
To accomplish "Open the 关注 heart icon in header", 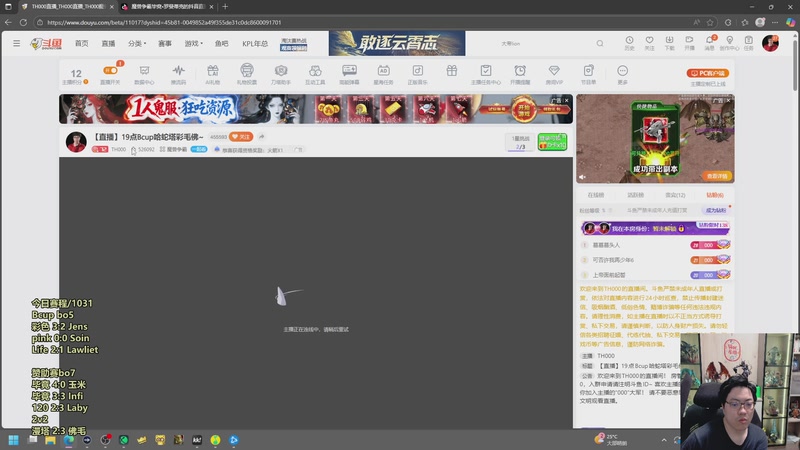I will (649, 43).
